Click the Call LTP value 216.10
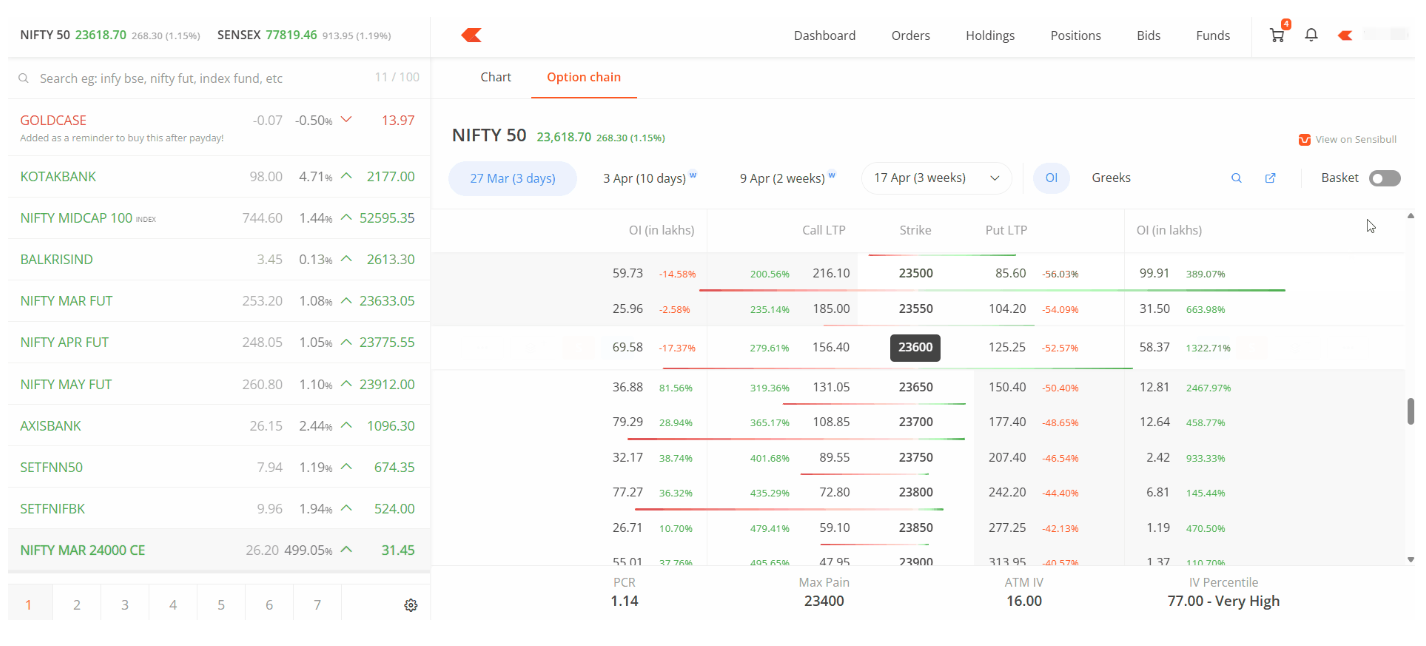The image size is (1426, 646). click(831, 273)
